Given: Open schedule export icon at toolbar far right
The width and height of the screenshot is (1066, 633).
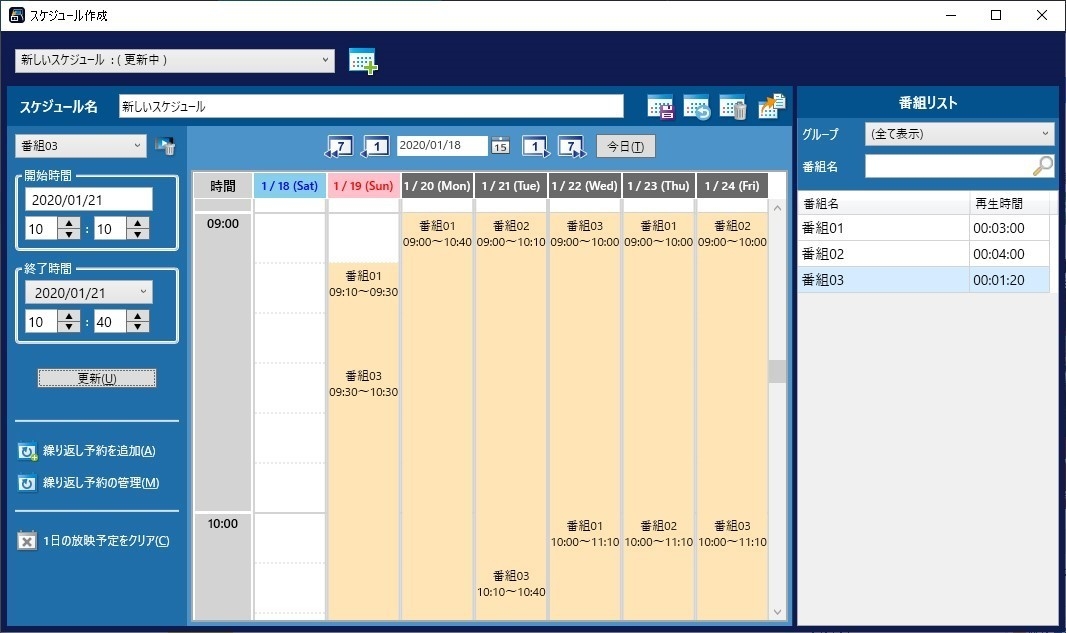Looking at the screenshot, I should [770, 105].
